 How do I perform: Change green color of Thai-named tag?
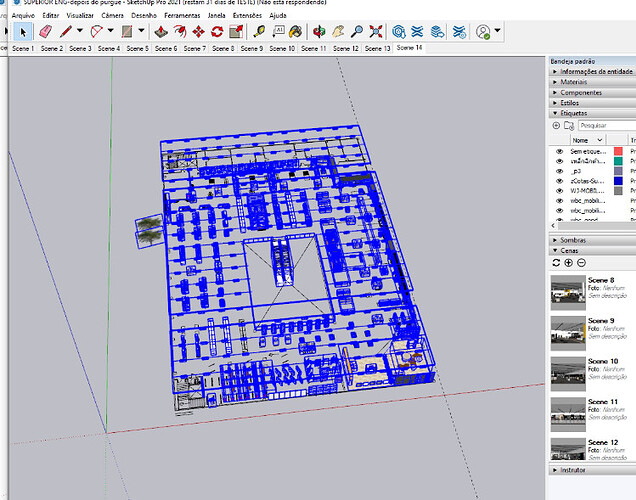click(x=618, y=161)
